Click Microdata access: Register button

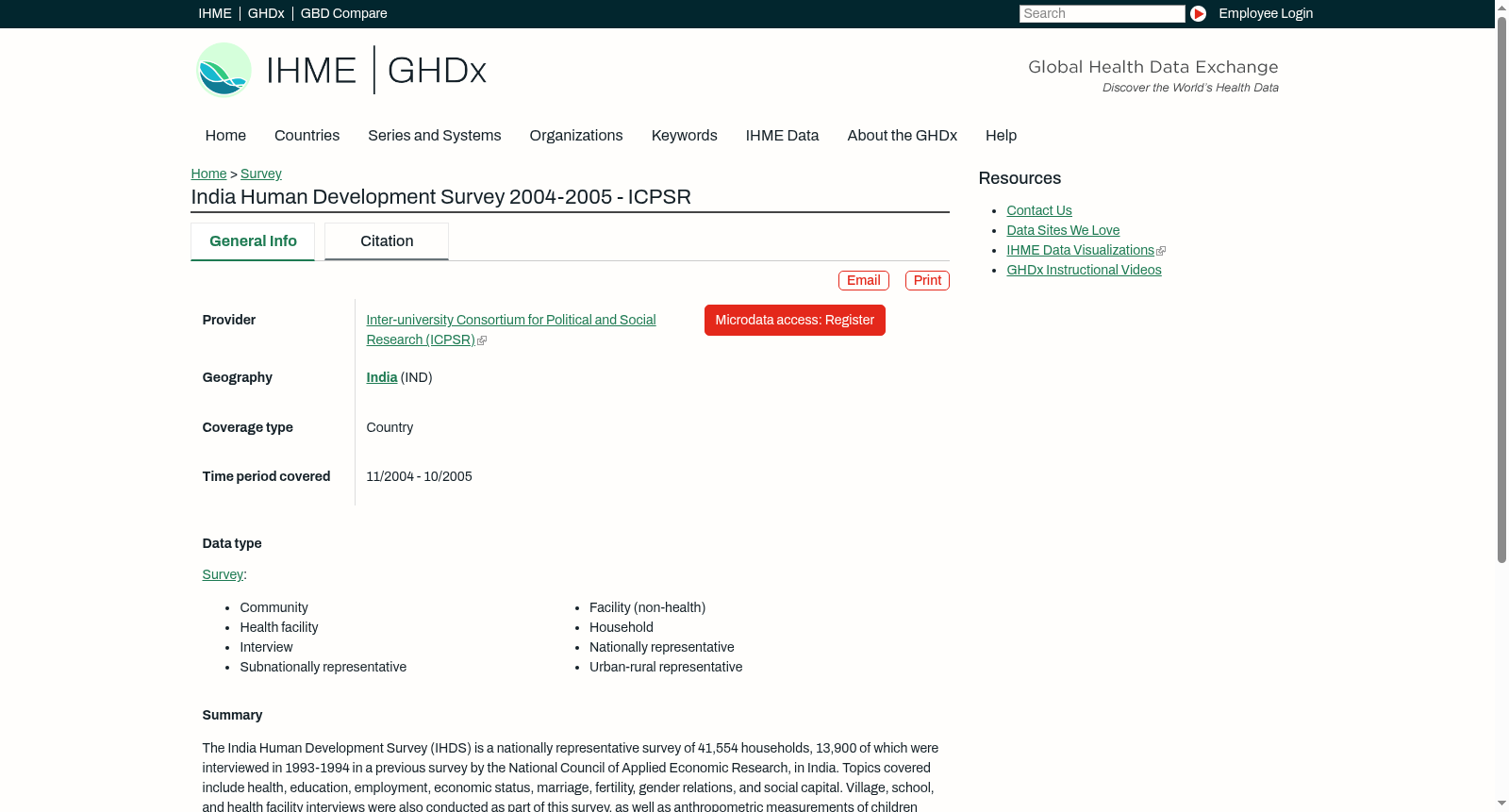point(795,321)
